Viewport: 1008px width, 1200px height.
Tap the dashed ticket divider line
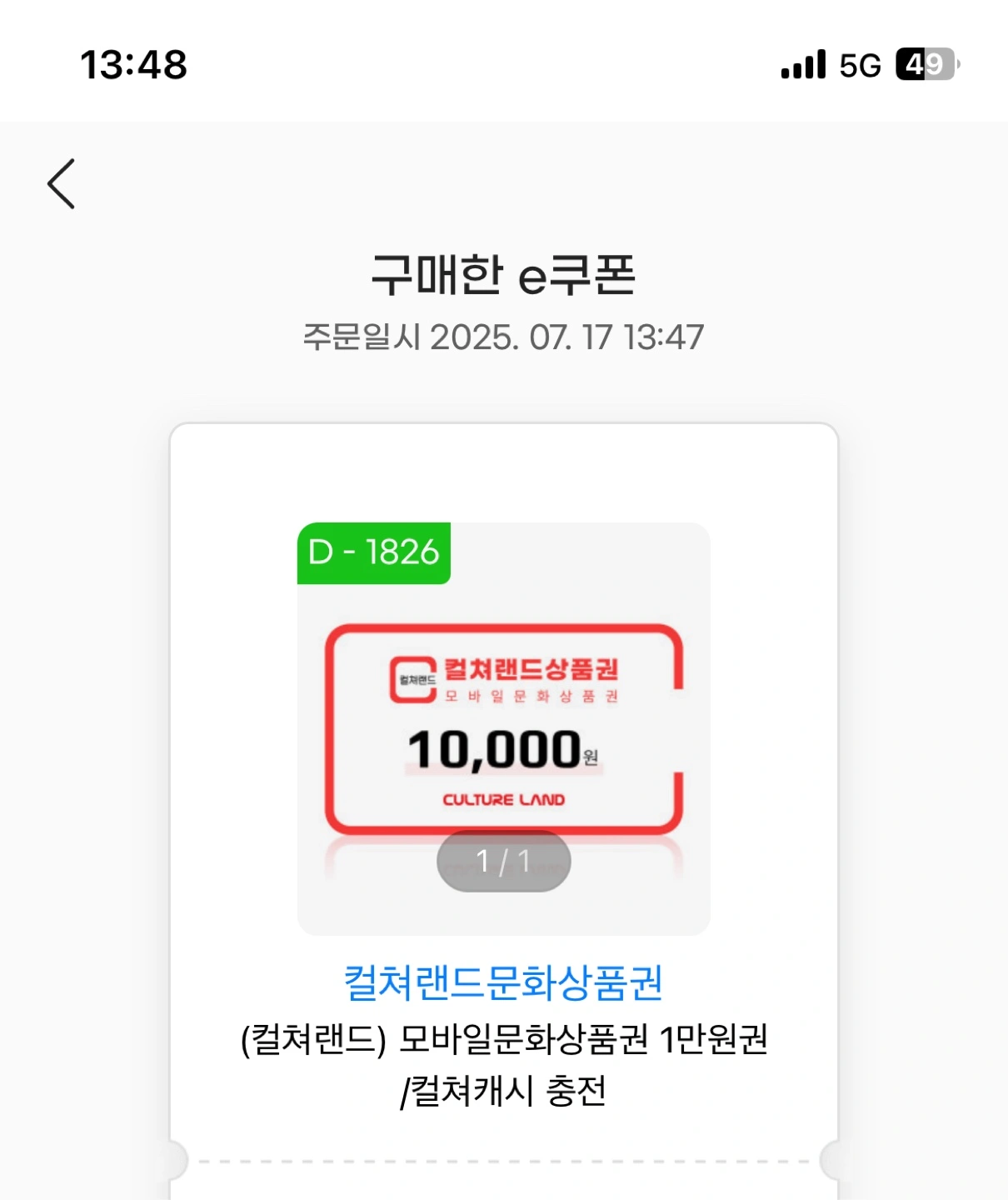coord(503,1161)
